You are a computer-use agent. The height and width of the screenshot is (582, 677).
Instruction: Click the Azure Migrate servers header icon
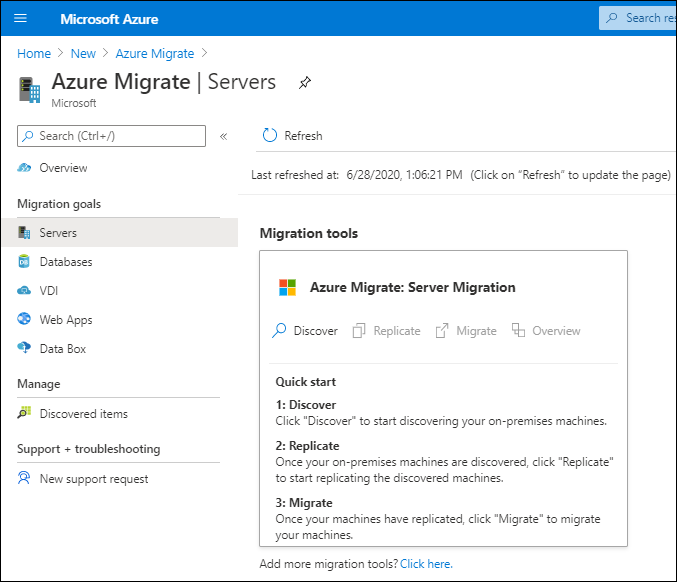29,89
